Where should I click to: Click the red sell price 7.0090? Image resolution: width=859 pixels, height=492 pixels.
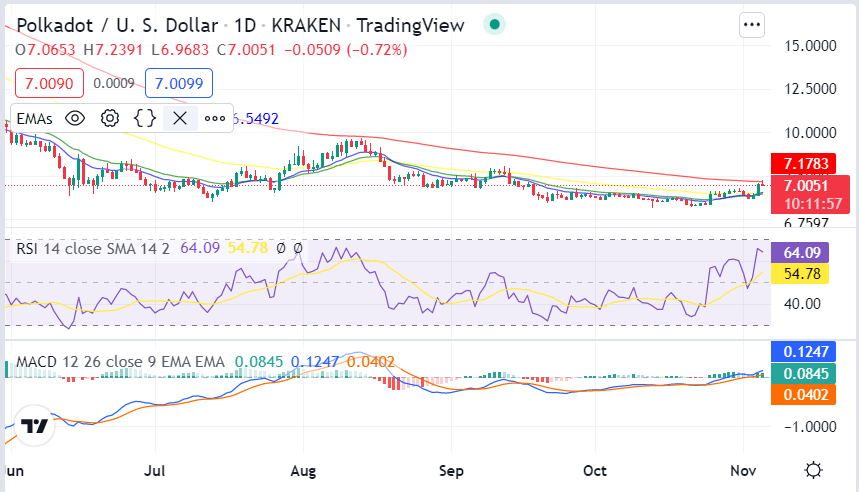pyautogui.click(x=49, y=83)
